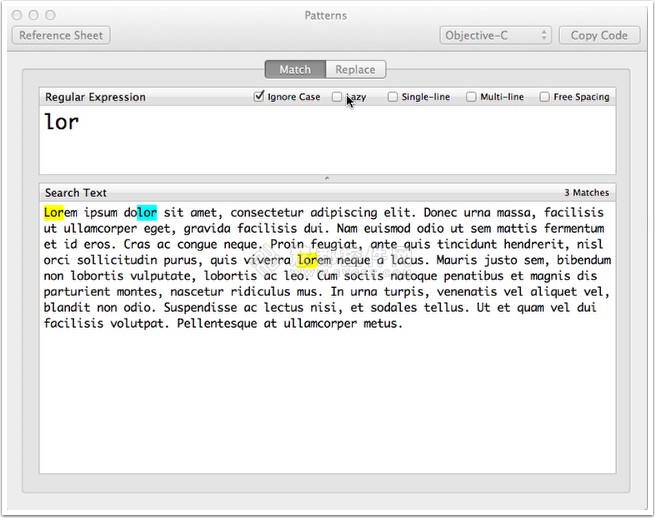Click the word 'parturient' in search text
Image resolution: width=655 pixels, height=518 pixels.
[x=77, y=292]
